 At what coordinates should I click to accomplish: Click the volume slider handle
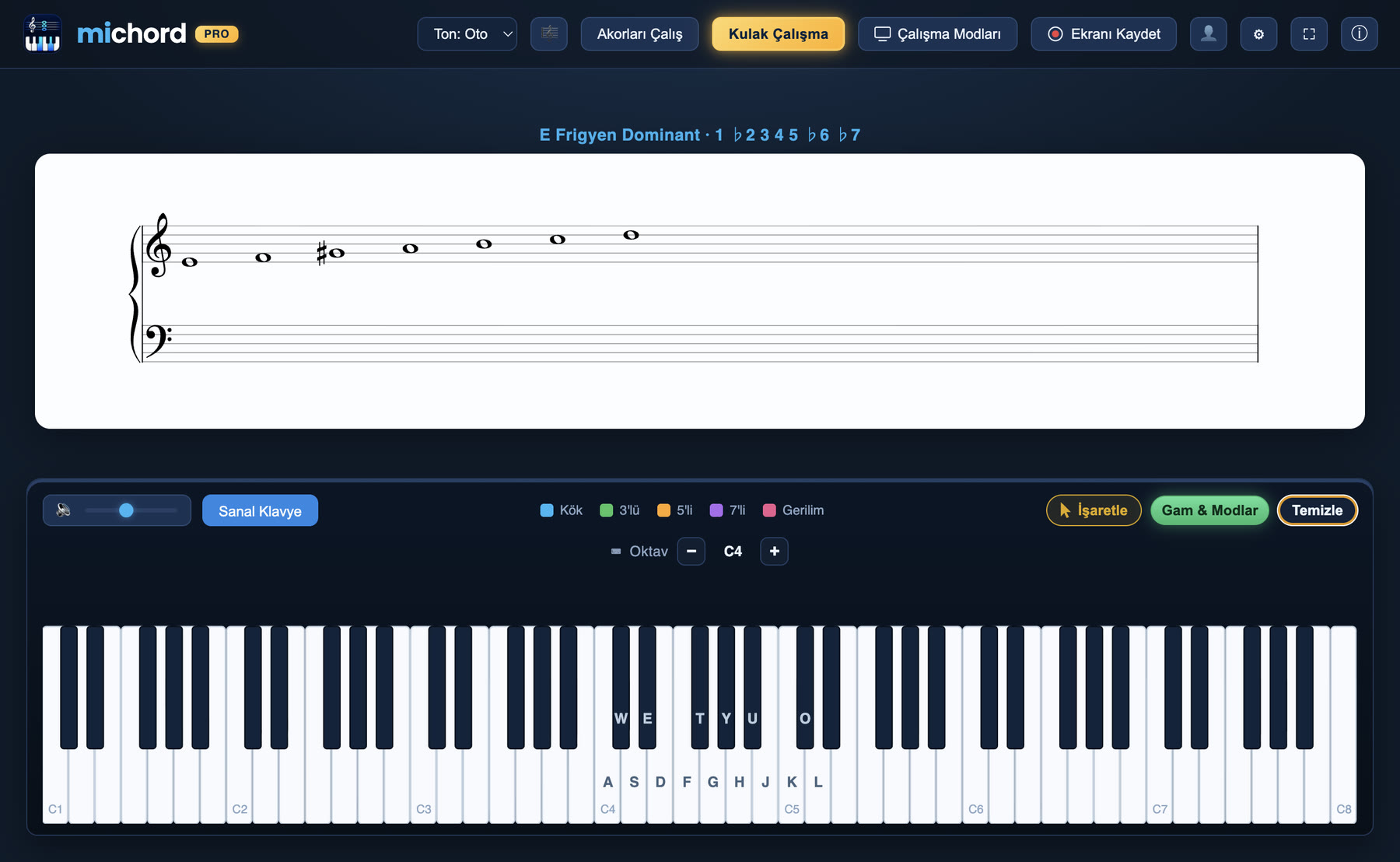click(126, 510)
